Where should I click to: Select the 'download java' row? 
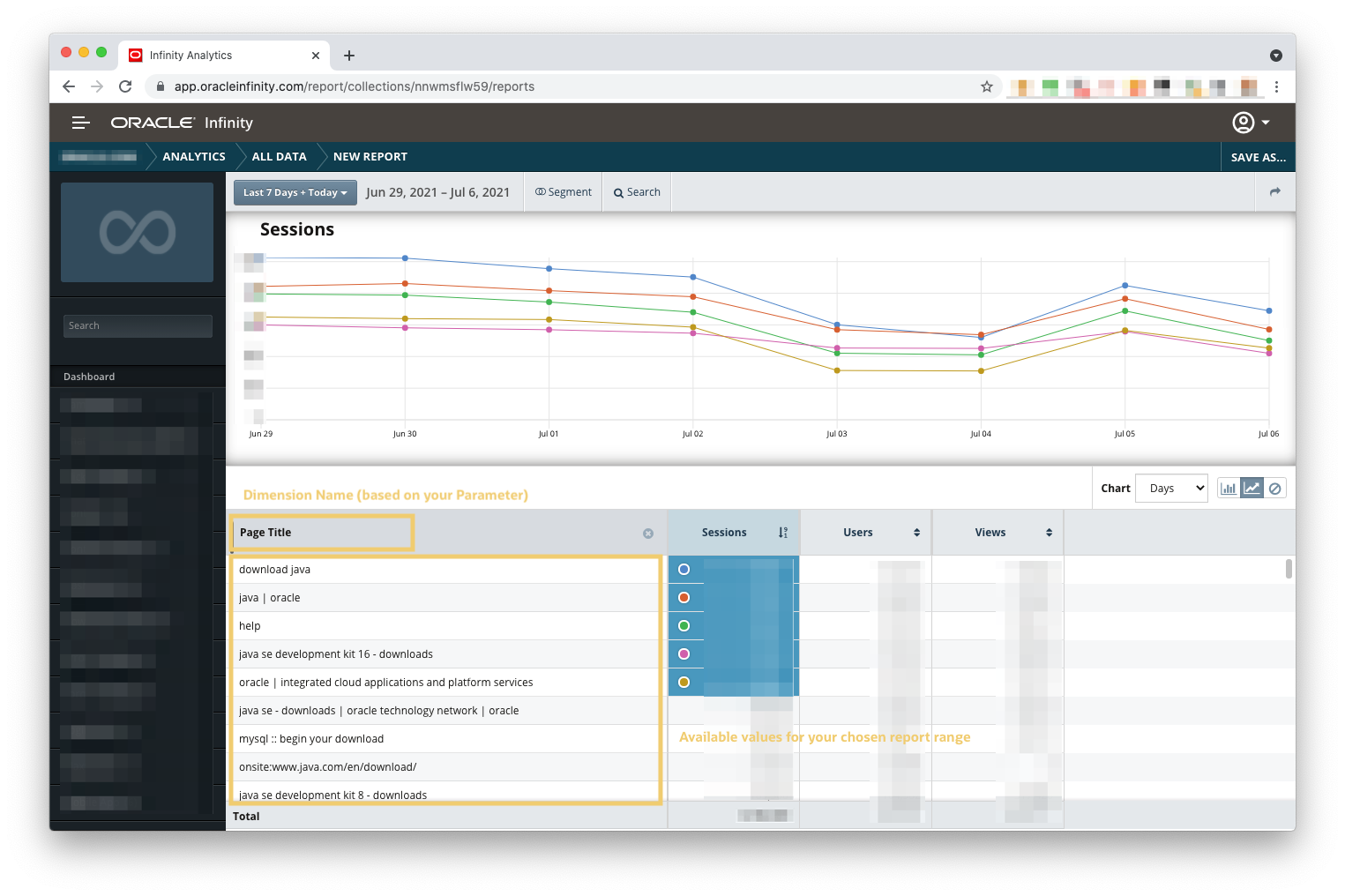445,570
